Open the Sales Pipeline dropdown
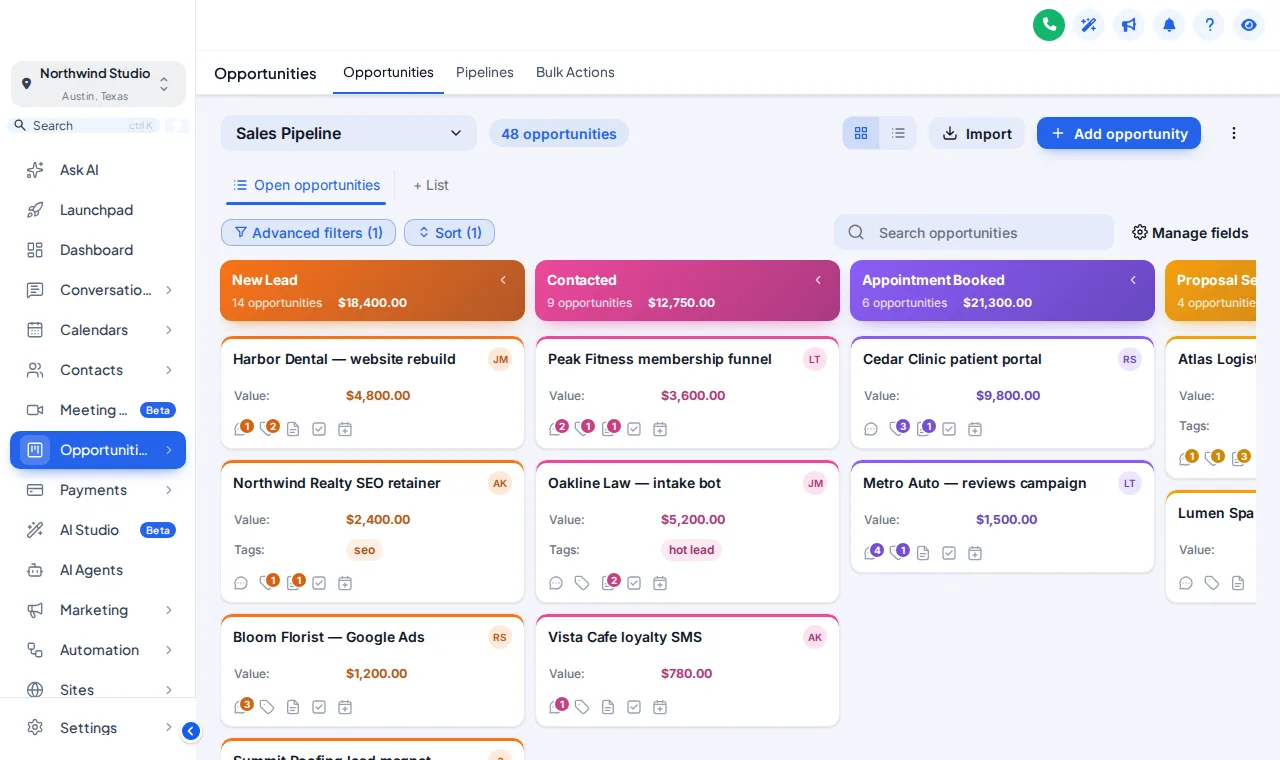 349,133
